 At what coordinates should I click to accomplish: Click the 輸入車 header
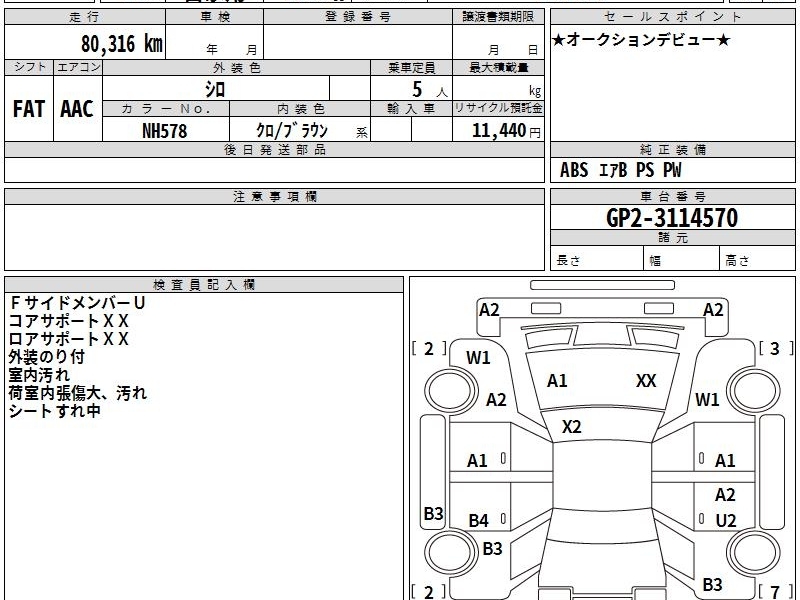pos(411,109)
